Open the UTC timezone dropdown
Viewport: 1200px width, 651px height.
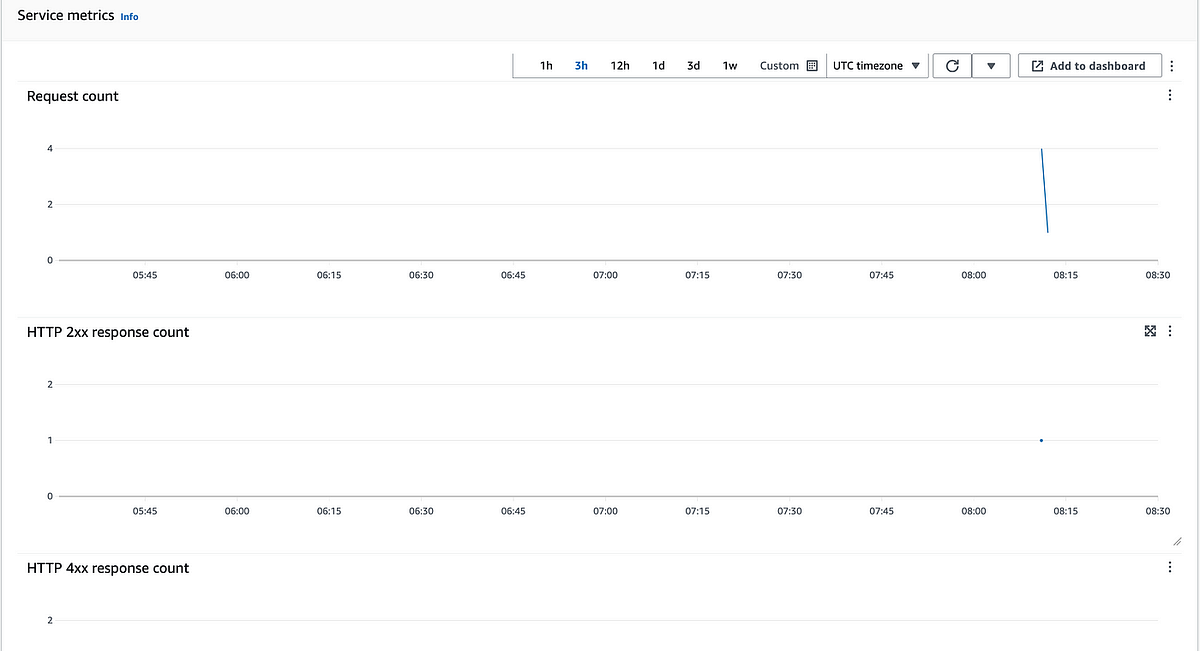(876, 65)
